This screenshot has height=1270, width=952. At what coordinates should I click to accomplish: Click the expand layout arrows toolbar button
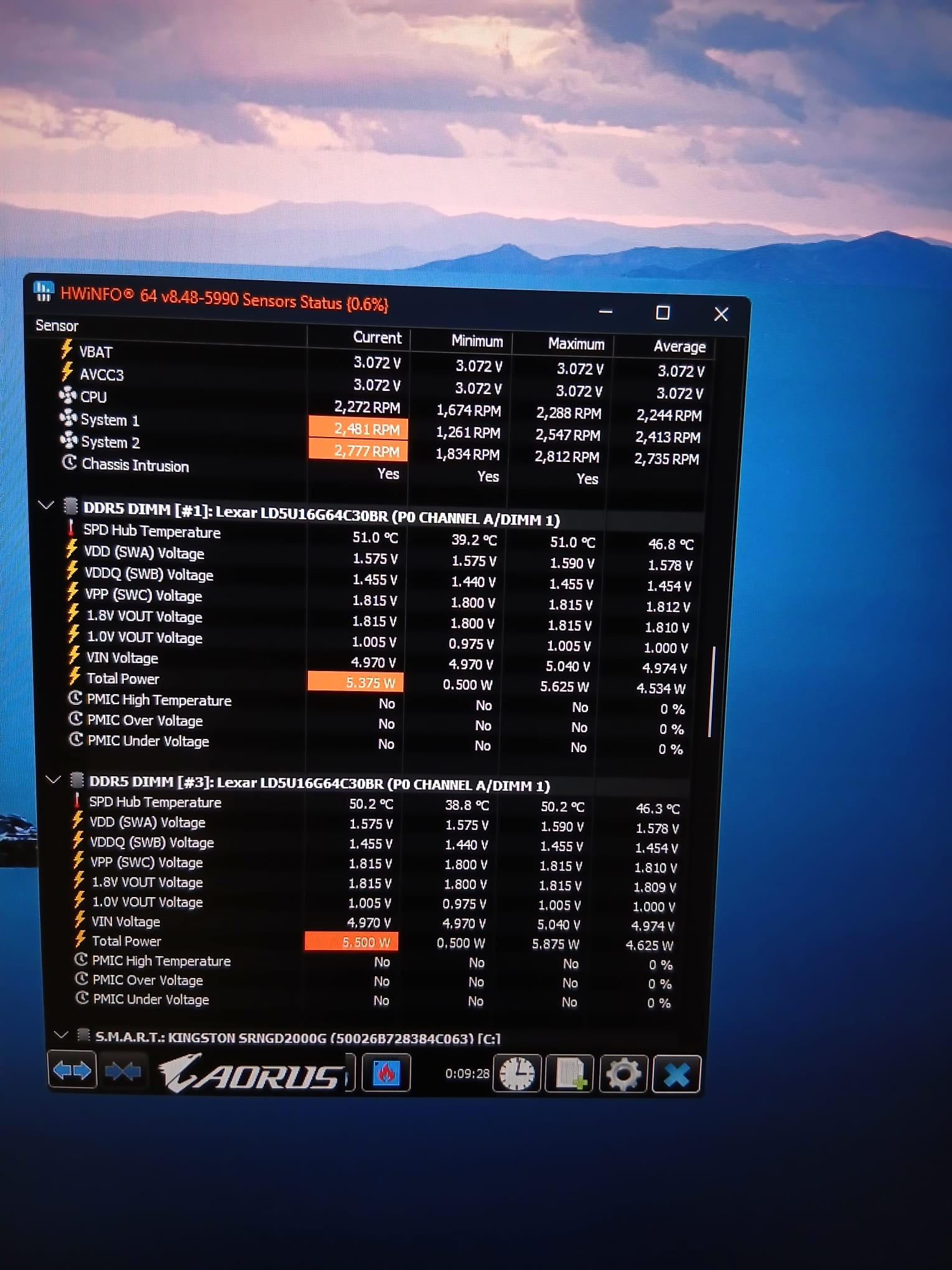tap(72, 1070)
